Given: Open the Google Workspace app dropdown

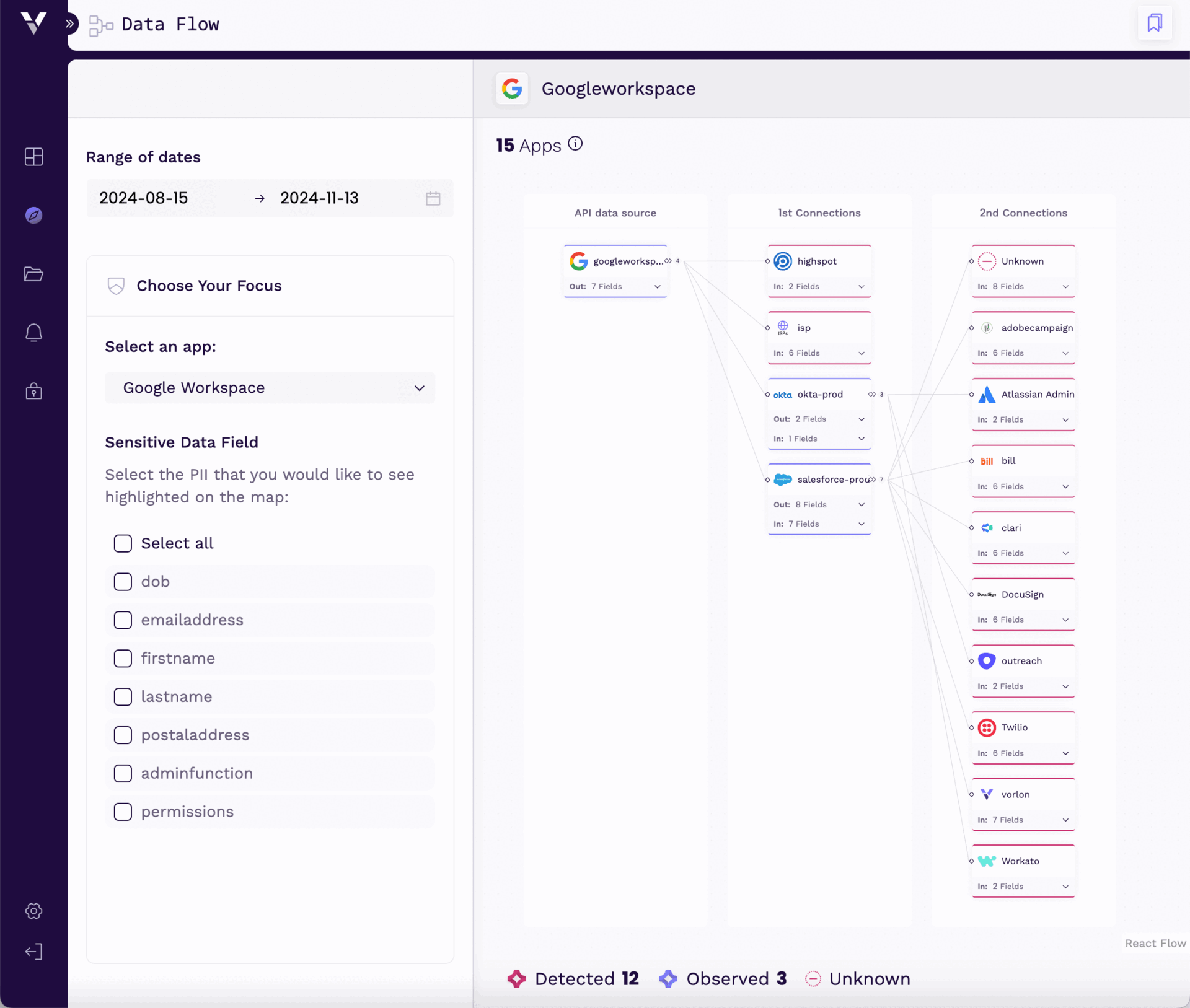Looking at the screenshot, I should [270, 388].
